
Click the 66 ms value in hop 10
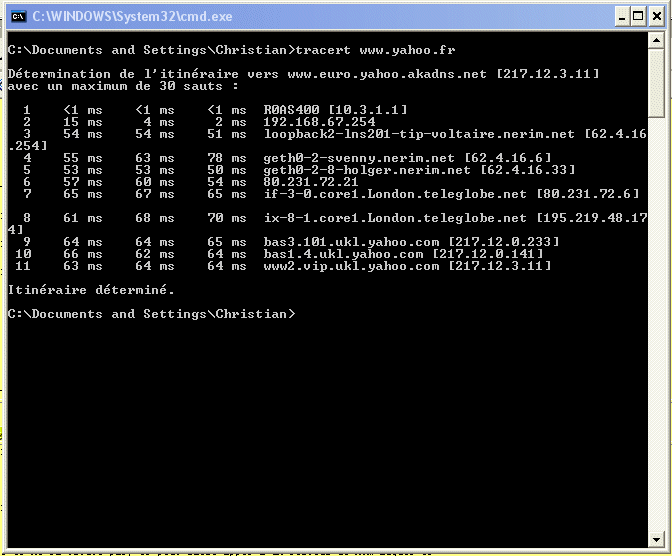point(83,254)
